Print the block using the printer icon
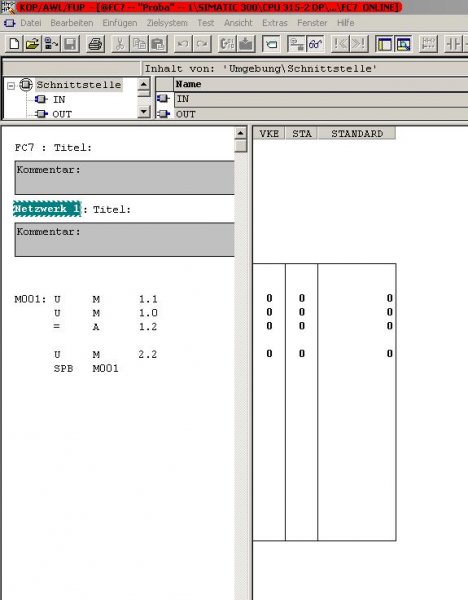Image resolution: width=468 pixels, height=600 pixels. click(x=95, y=44)
